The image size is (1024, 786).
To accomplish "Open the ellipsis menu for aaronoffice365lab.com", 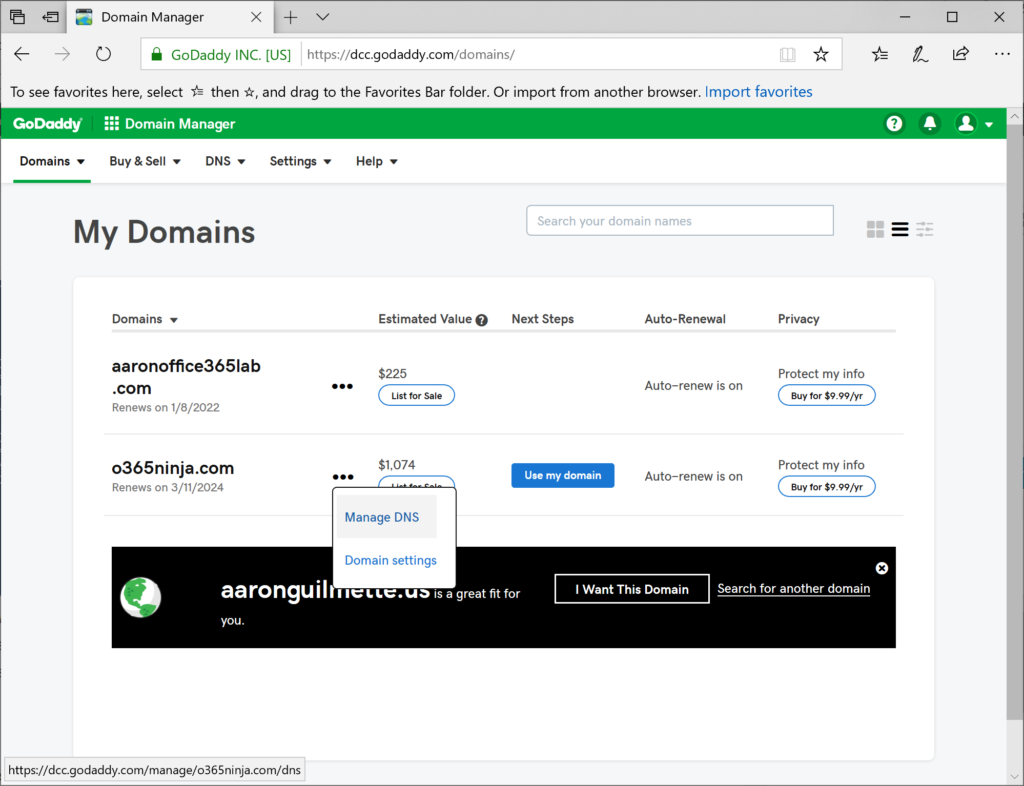I will (342, 386).
